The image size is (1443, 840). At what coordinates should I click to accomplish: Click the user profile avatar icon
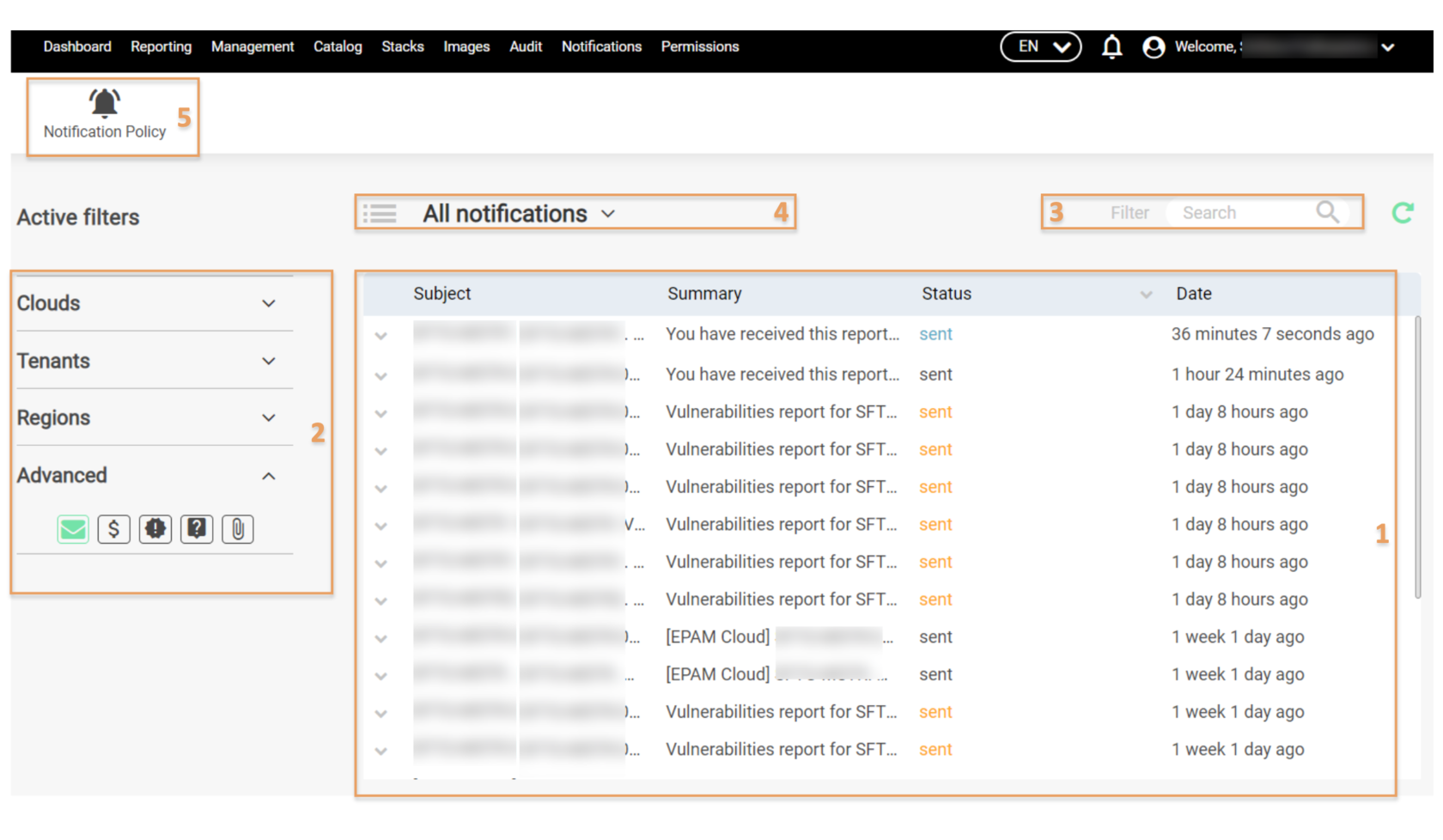(1154, 47)
